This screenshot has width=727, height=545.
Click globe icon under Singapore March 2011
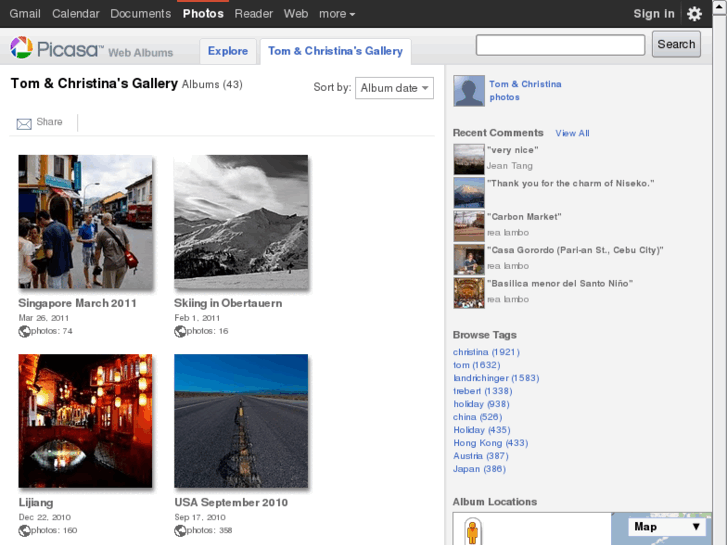coord(24,331)
